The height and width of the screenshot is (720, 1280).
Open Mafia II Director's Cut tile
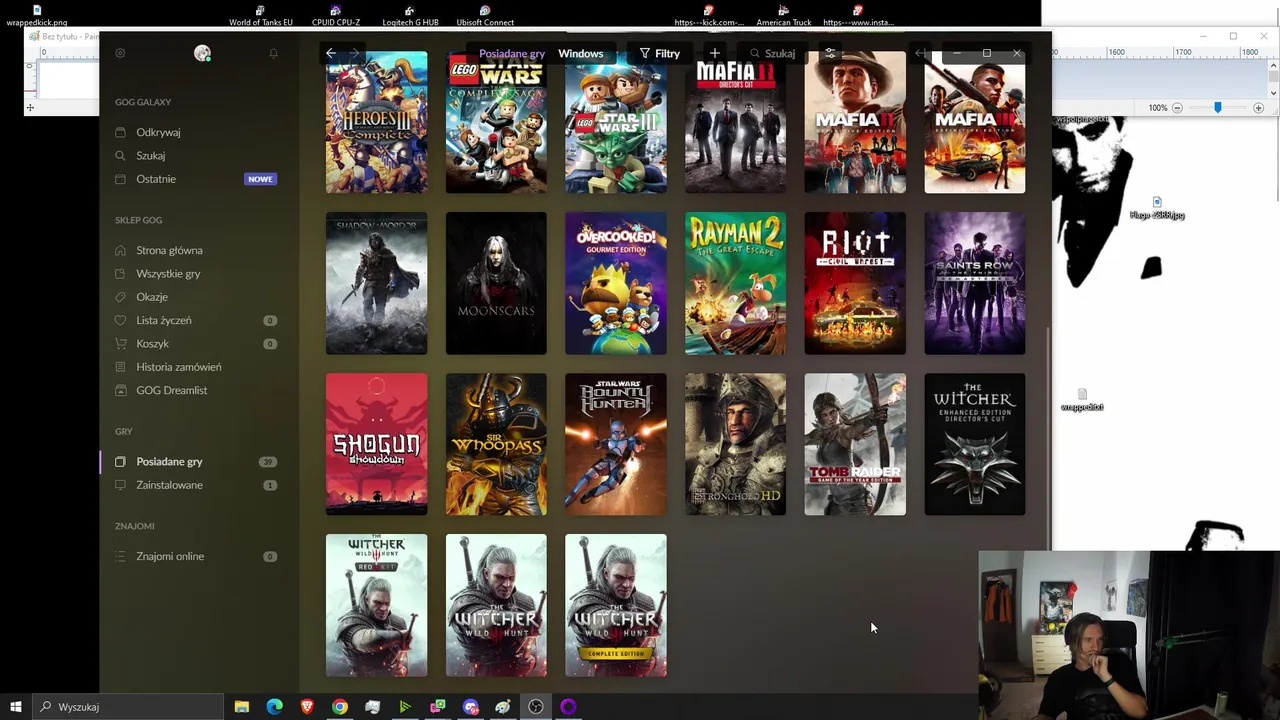(735, 122)
